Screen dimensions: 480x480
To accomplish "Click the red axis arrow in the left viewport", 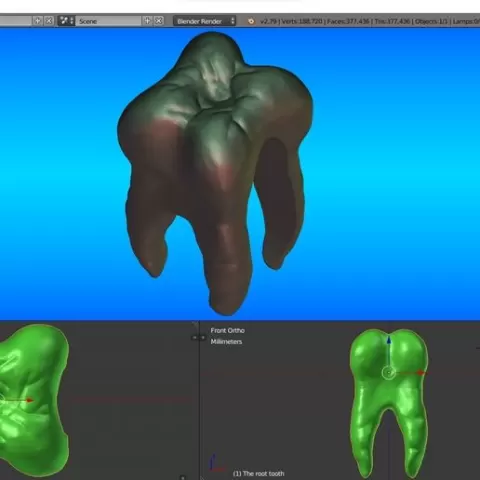I will pyautogui.click(x=30, y=400).
